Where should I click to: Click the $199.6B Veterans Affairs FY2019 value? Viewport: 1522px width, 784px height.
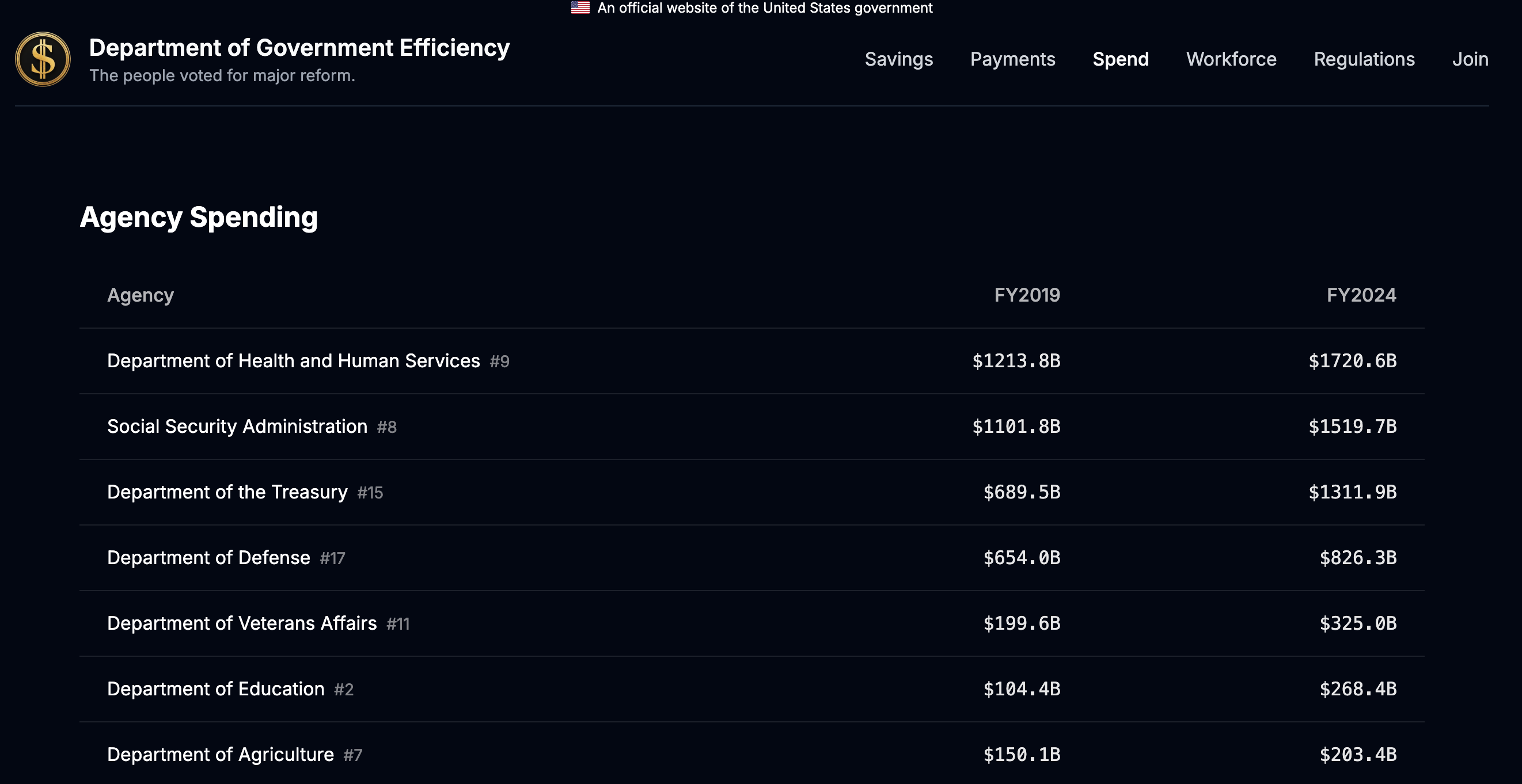tap(1022, 623)
